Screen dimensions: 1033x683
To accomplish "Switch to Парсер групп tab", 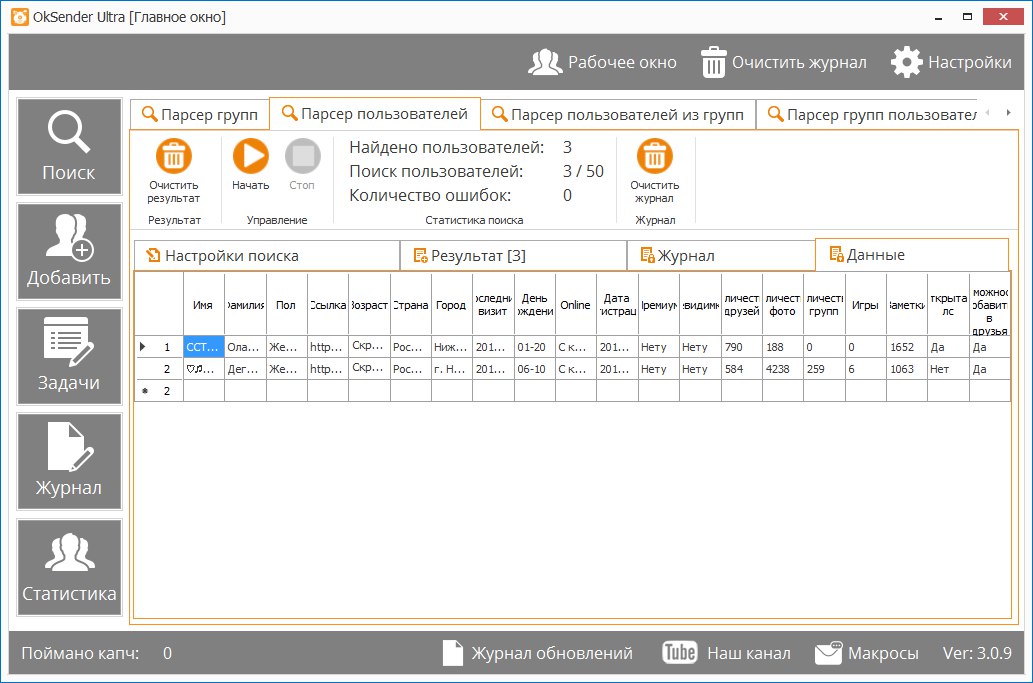I will (x=200, y=115).
